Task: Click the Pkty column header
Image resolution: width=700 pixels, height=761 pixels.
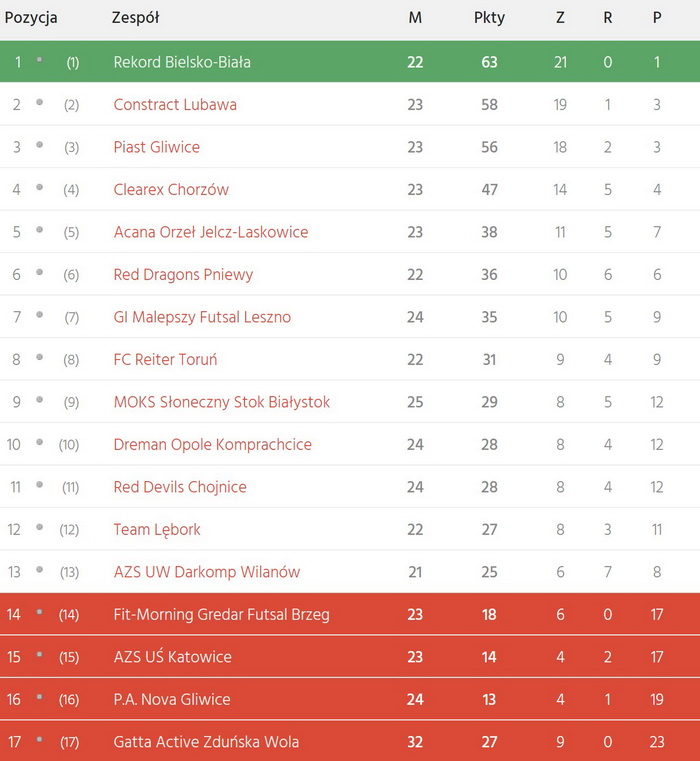Action: 489,18
